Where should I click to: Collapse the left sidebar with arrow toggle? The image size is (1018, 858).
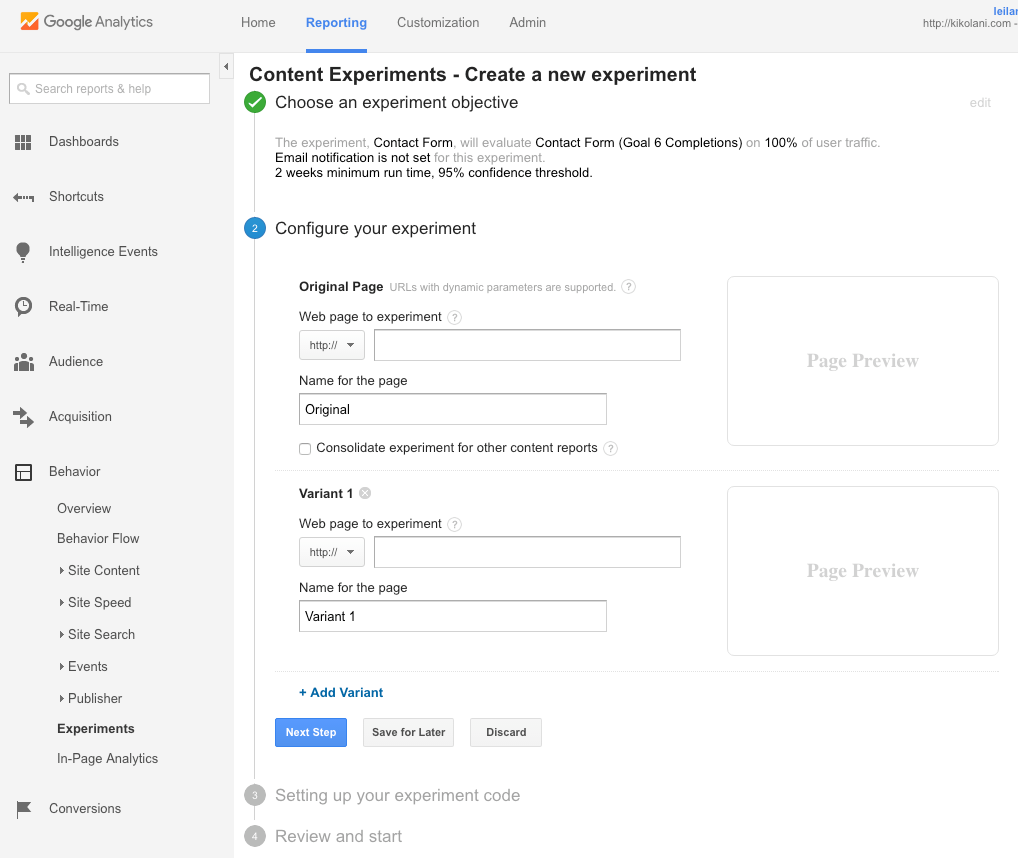point(226,67)
